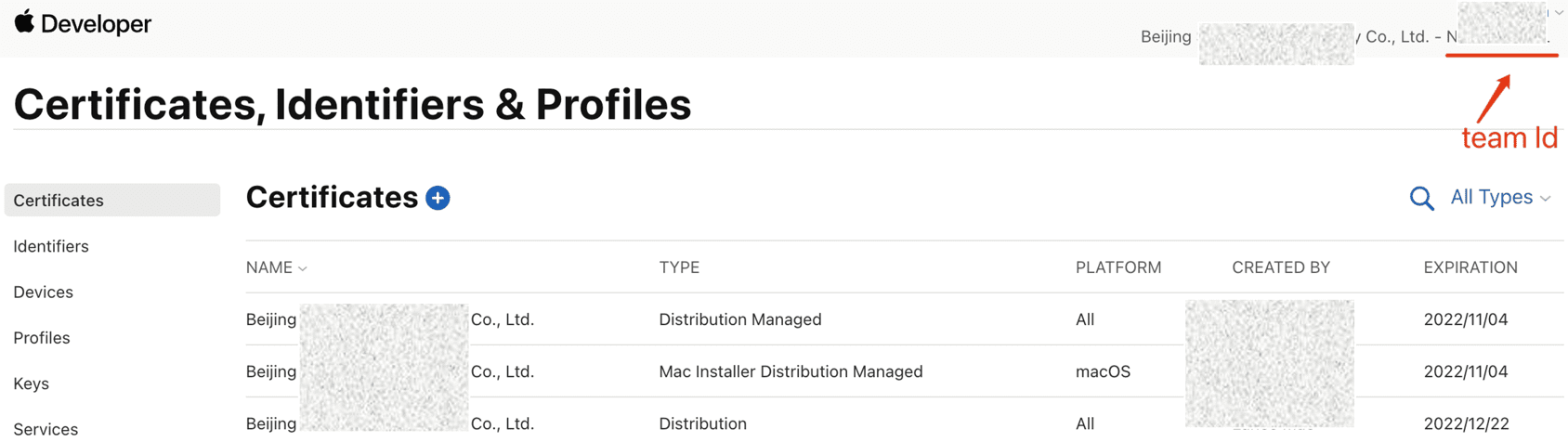Go to Identifiers in the sidebar
Image resolution: width=1568 pixels, height=442 pixels.
tap(51, 246)
